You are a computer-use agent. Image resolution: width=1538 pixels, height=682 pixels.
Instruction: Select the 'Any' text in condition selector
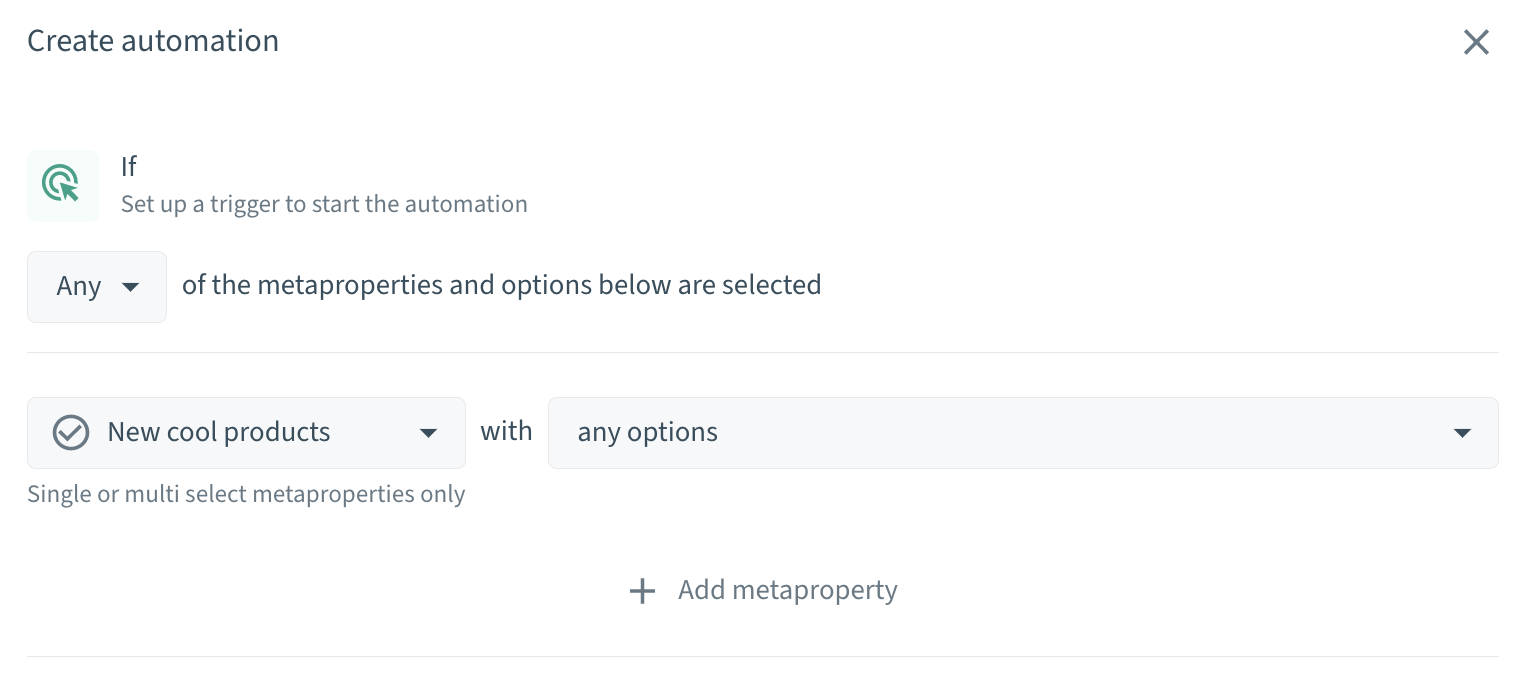tap(79, 287)
